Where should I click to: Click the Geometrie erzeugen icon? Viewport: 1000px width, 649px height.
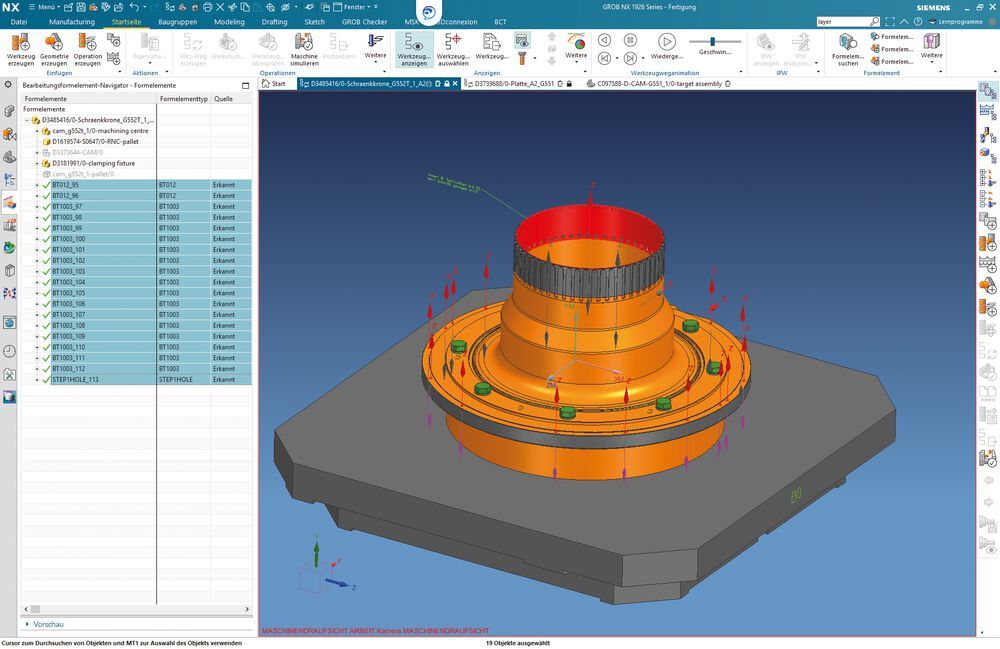(53, 47)
